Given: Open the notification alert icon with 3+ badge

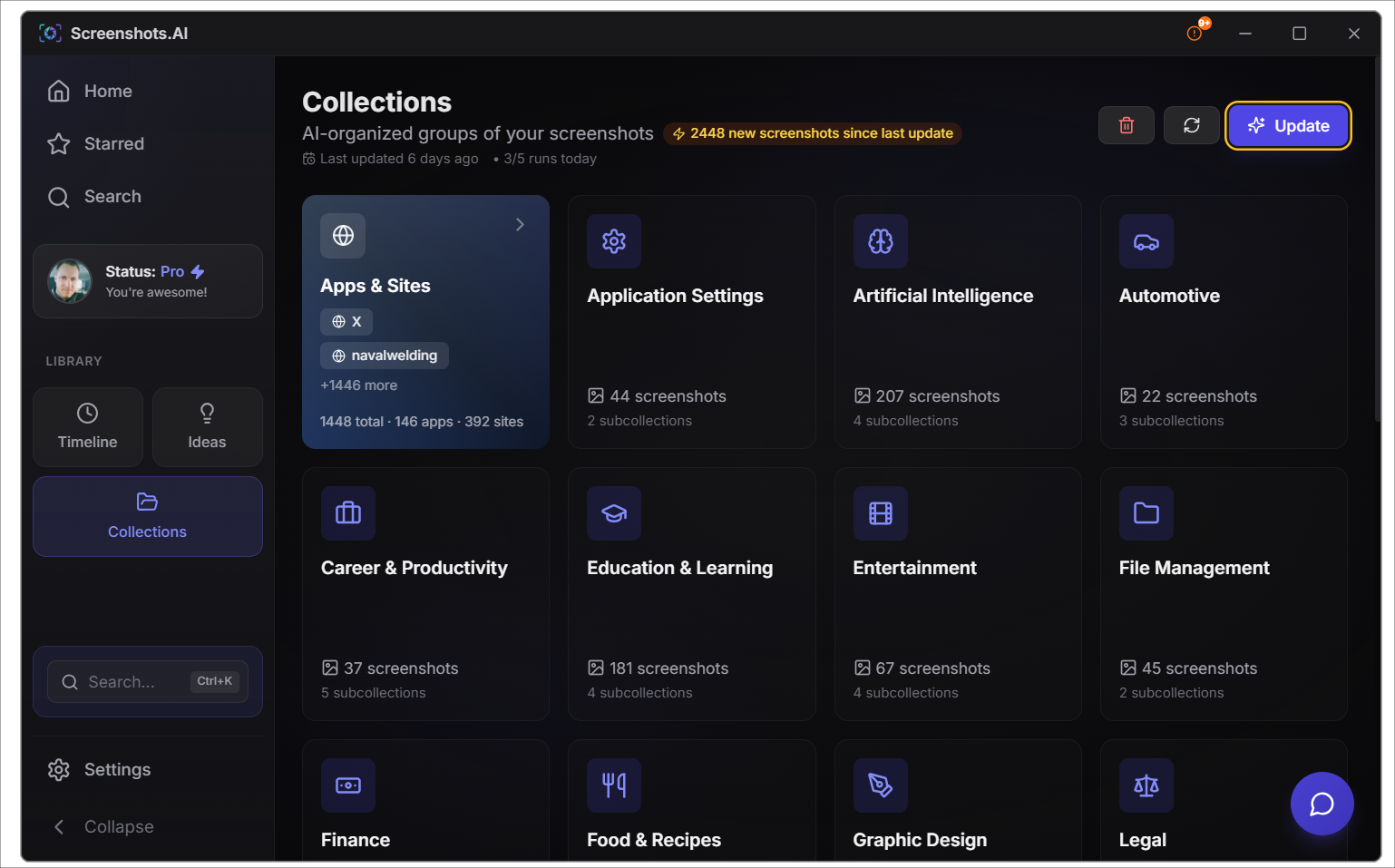Looking at the screenshot, I should click(1195, 32).
